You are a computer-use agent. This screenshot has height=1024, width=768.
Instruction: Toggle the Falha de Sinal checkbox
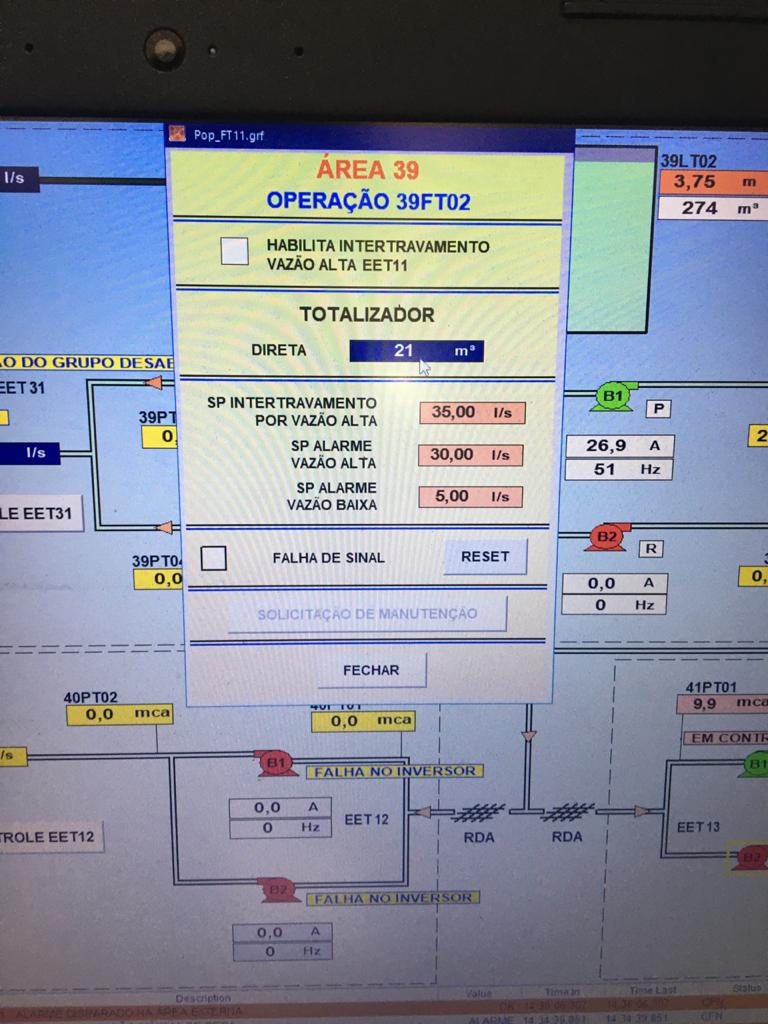click(214, 558)
